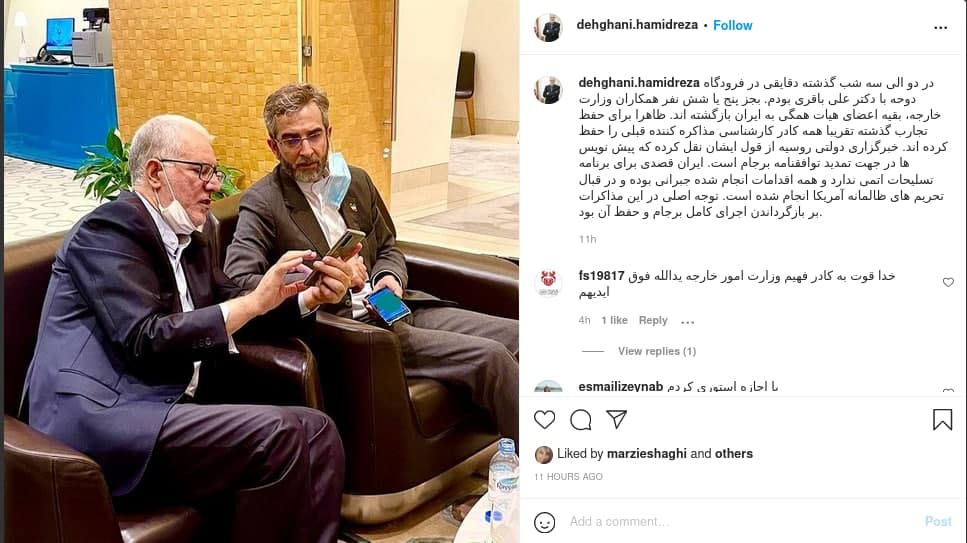Open the emoji picker smiley icon

tap(545, 522)
